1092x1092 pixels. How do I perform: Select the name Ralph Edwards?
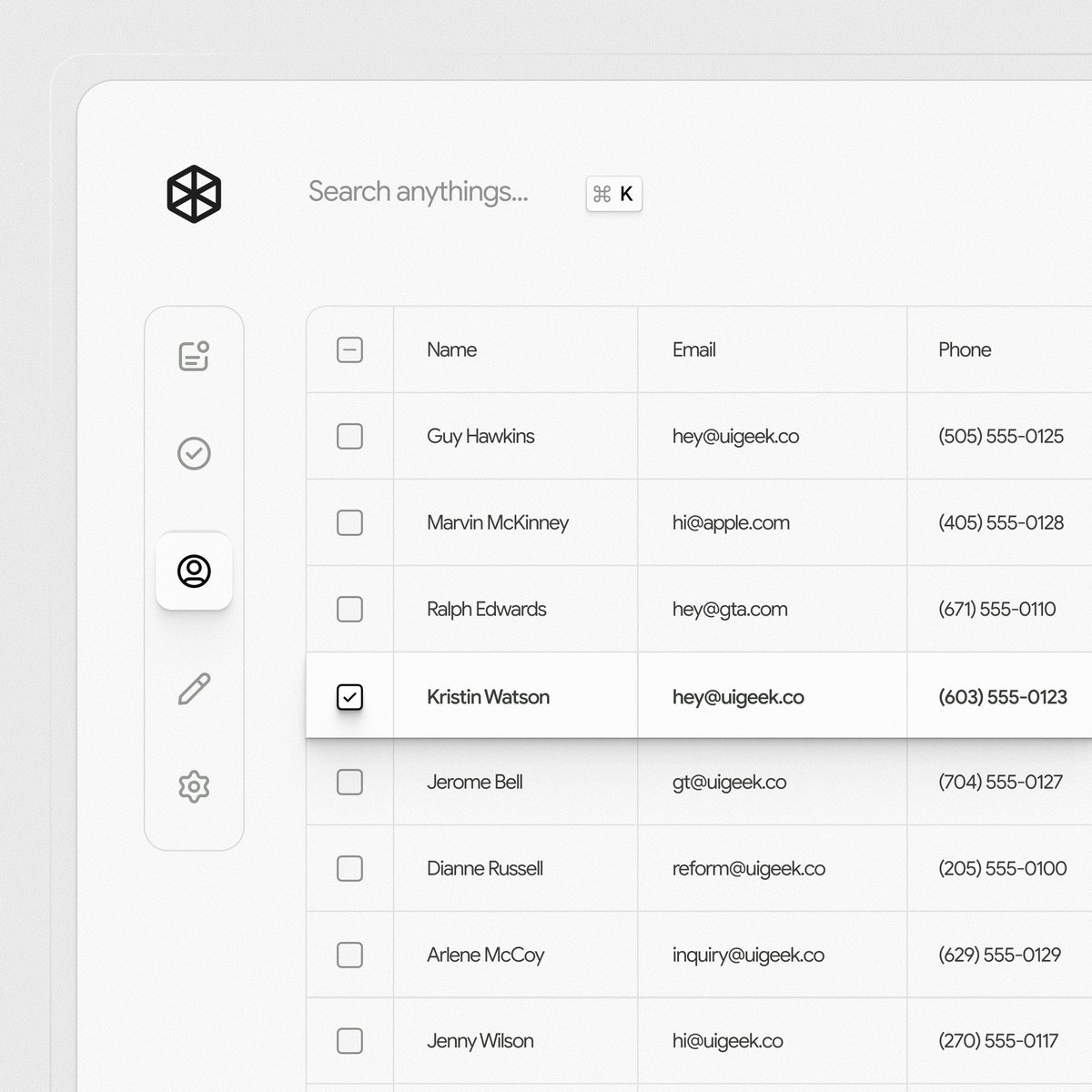click(x=487, y=610)
